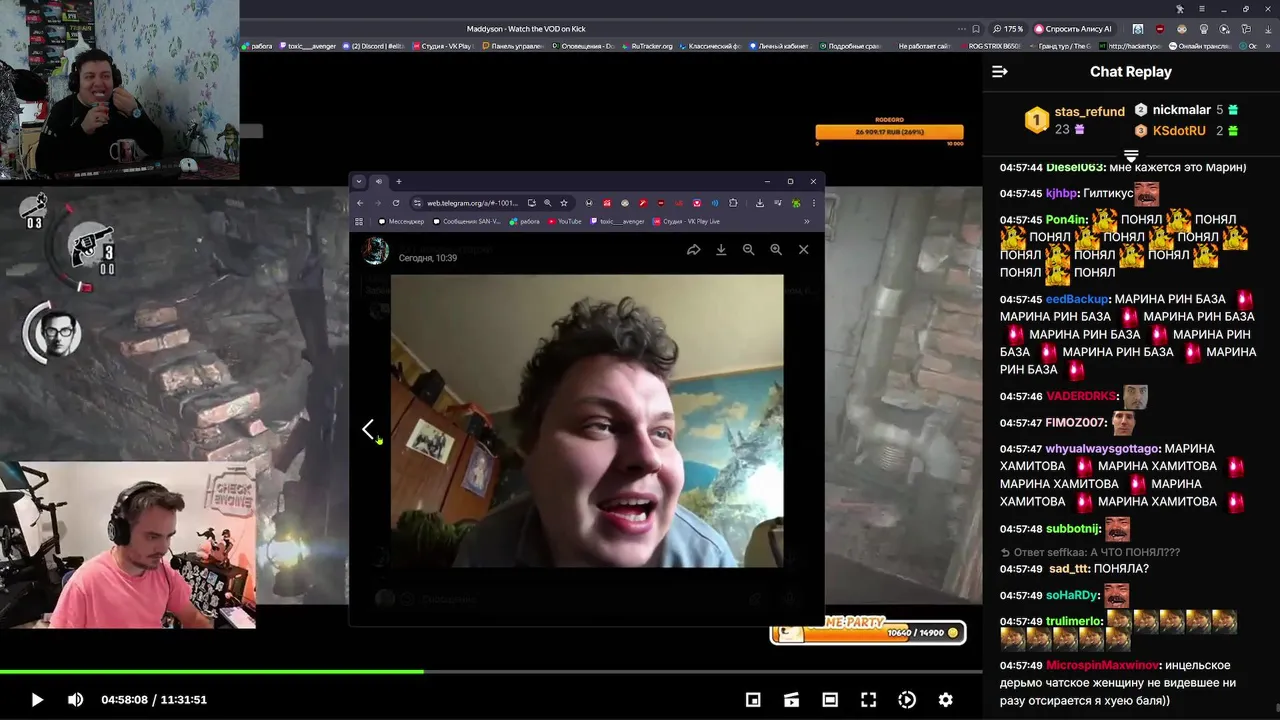This screenshot has height=720, width=1280.
Task: Go back in inner Chrome window
Action: (361, 203)
